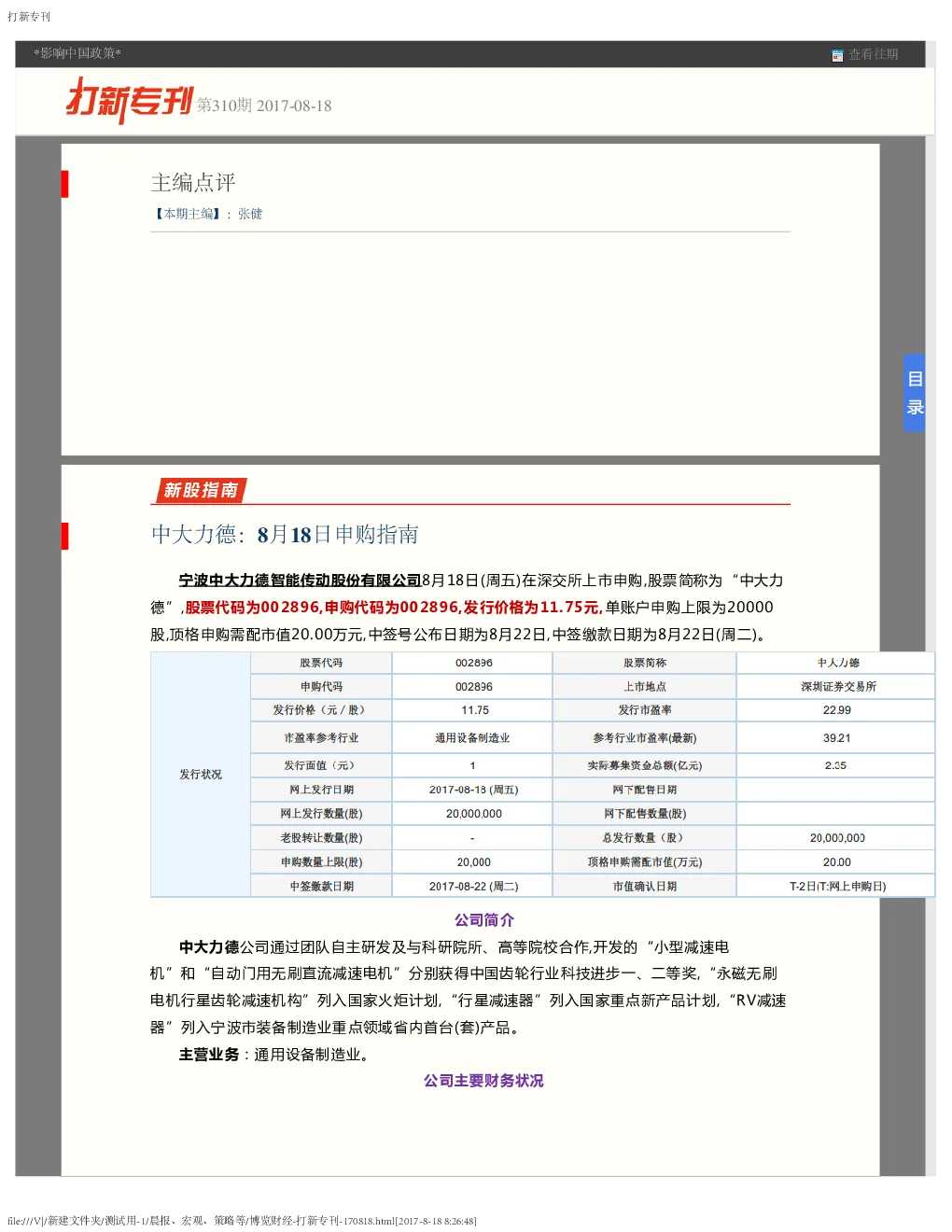This screenshot has width=952, height=1232.
Task: Click the 公司简介 purple heading
Action: pyautogui.click(x=484, y=920)
